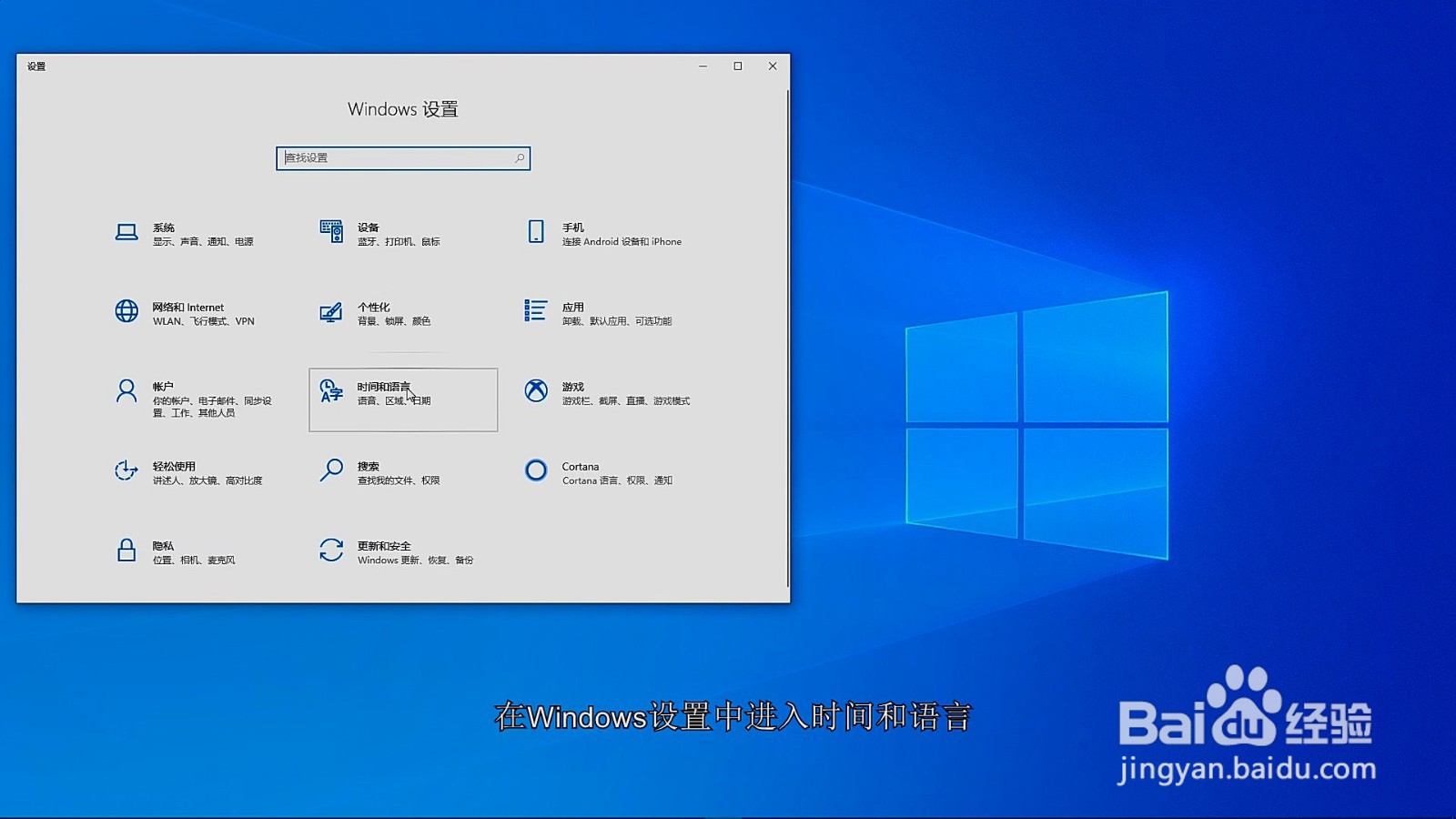Click the 时间和语言 title text
Viewport: 1456px width, 819px height.
coord(384,387)
